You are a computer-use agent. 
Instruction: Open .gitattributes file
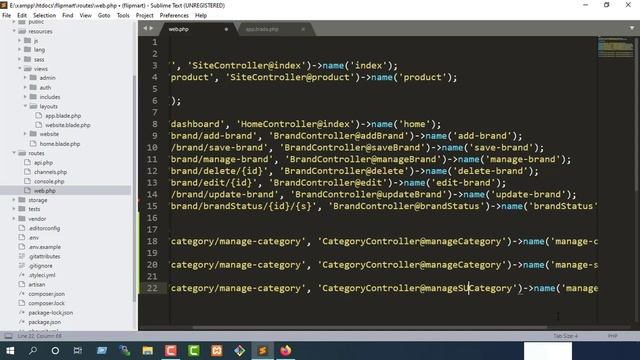click(x=44, y=256)
